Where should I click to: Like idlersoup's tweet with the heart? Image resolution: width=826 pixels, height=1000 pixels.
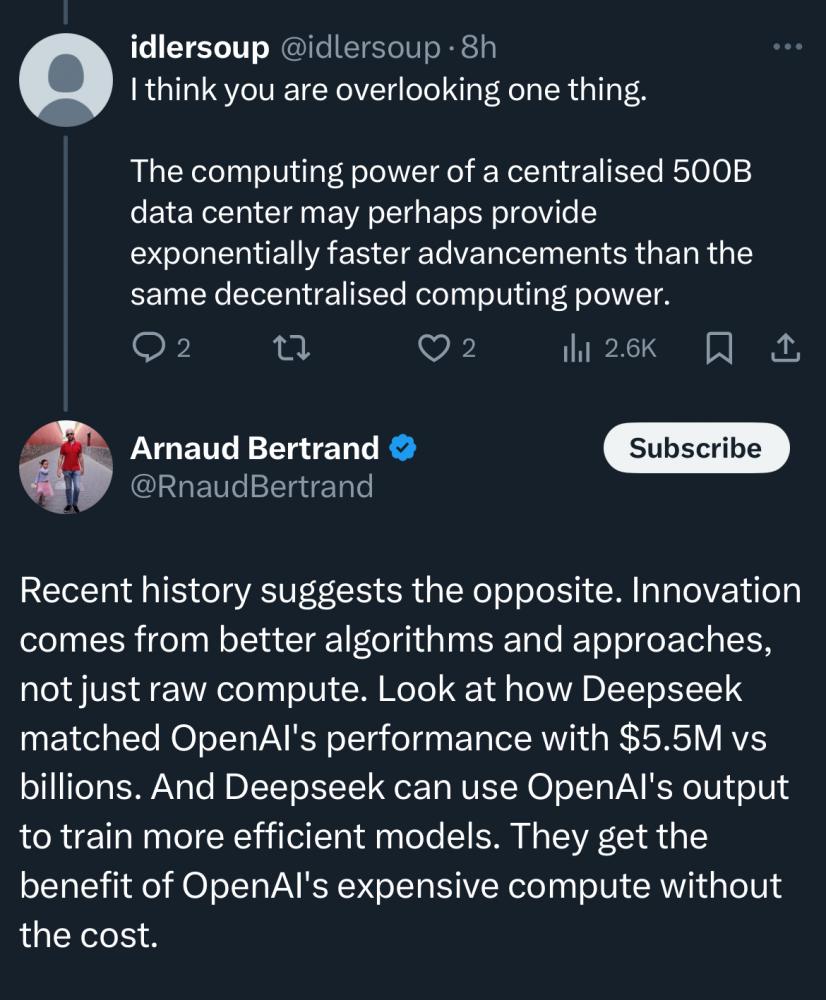pos(431,348)
